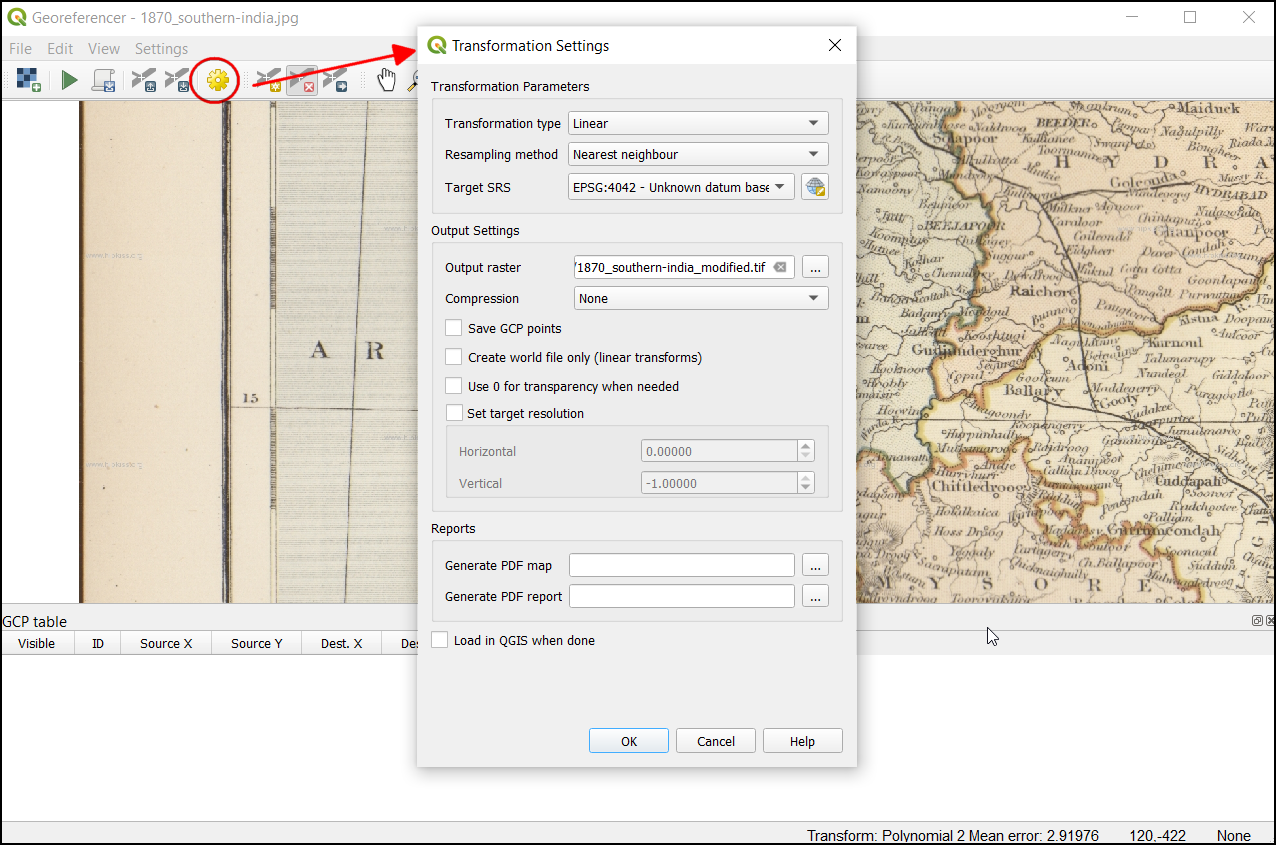This screenshot has height=845, width=1276.
Task: Click the GCP table panel title
Action: [x=35, y=621]
